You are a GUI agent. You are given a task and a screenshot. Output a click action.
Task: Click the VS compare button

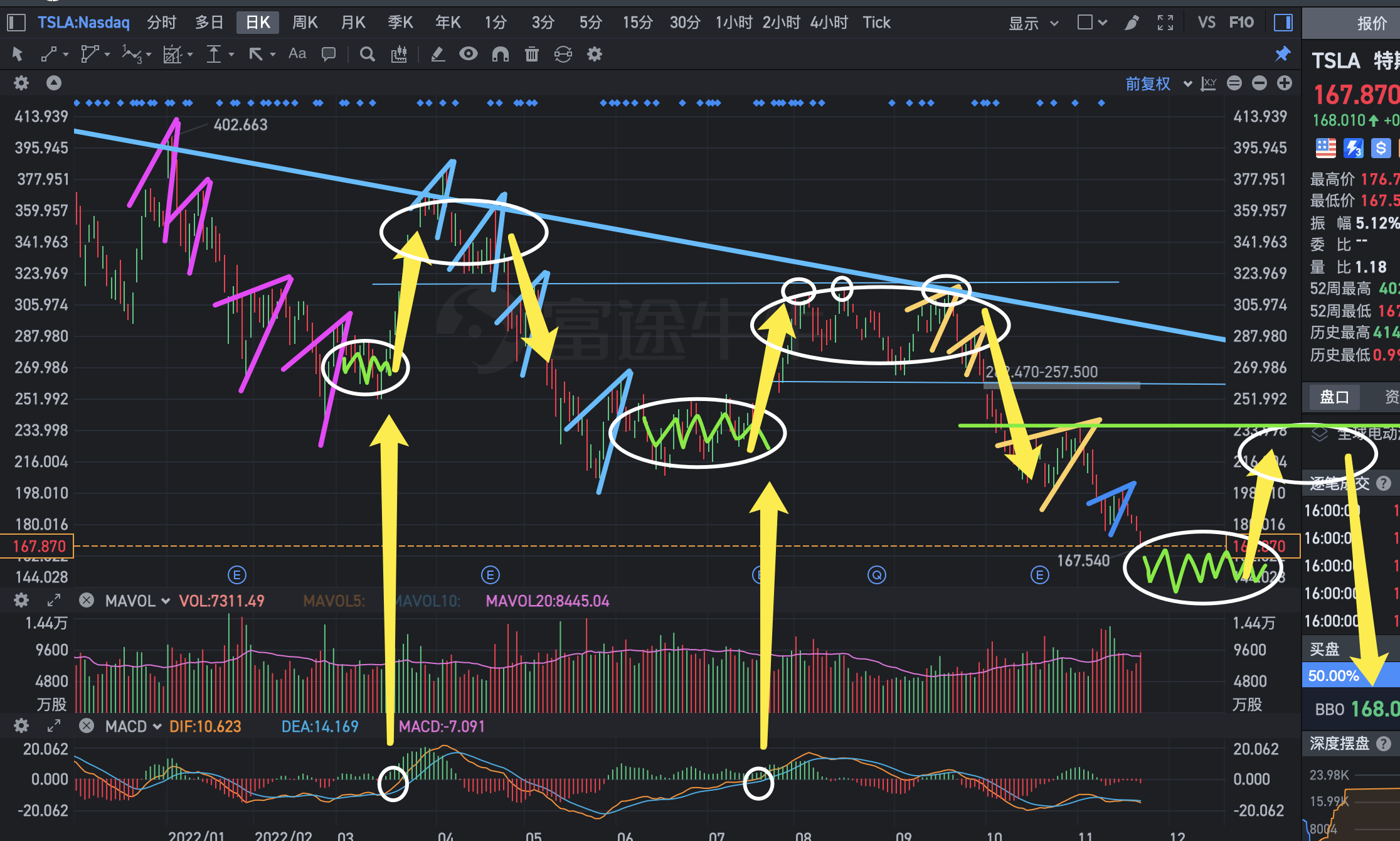pyautogui.click(x=1206, y=23)
